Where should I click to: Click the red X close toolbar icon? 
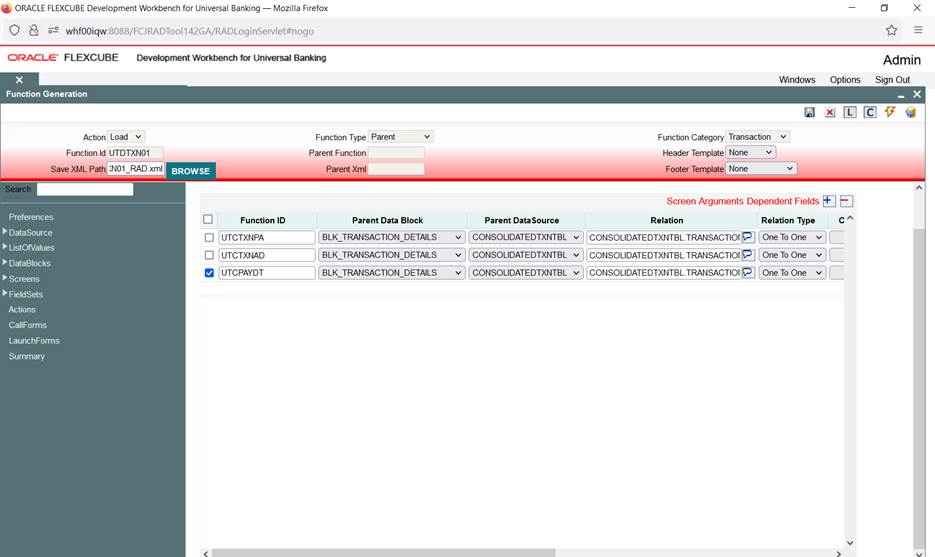click(829, 112)
